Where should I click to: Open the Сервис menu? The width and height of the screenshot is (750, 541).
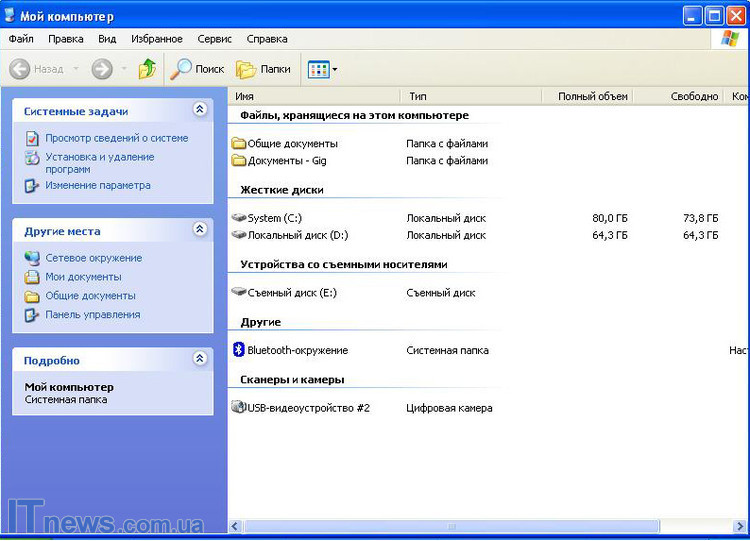coord(214,39)
